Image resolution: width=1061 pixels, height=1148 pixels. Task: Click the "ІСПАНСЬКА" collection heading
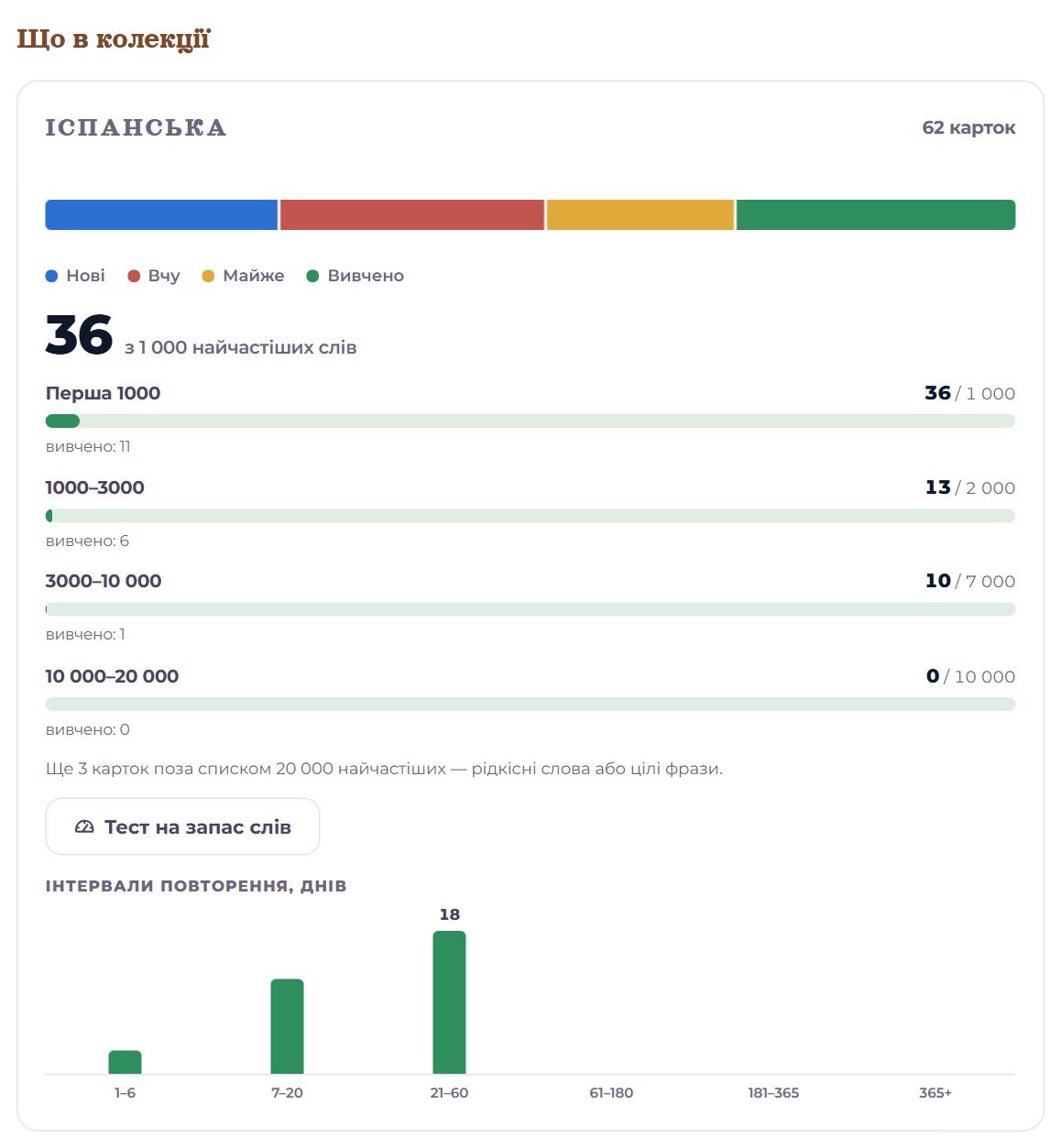136,127
